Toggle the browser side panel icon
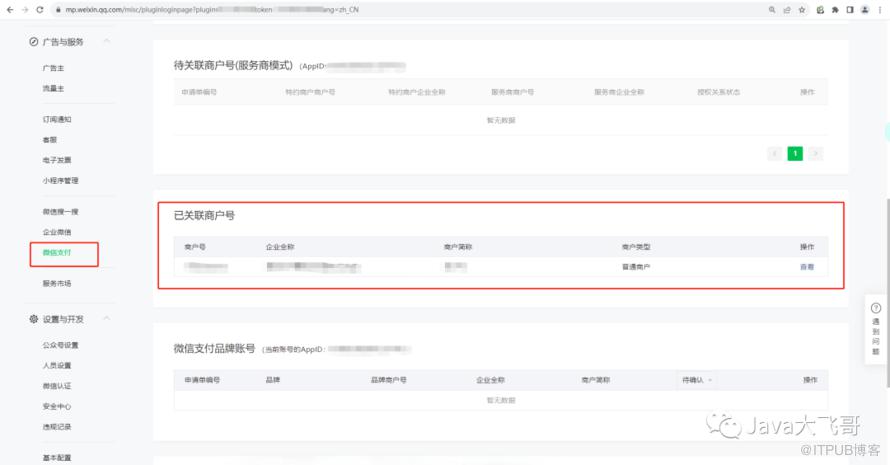This screenshot has height=465, width=890. point(850,10)
